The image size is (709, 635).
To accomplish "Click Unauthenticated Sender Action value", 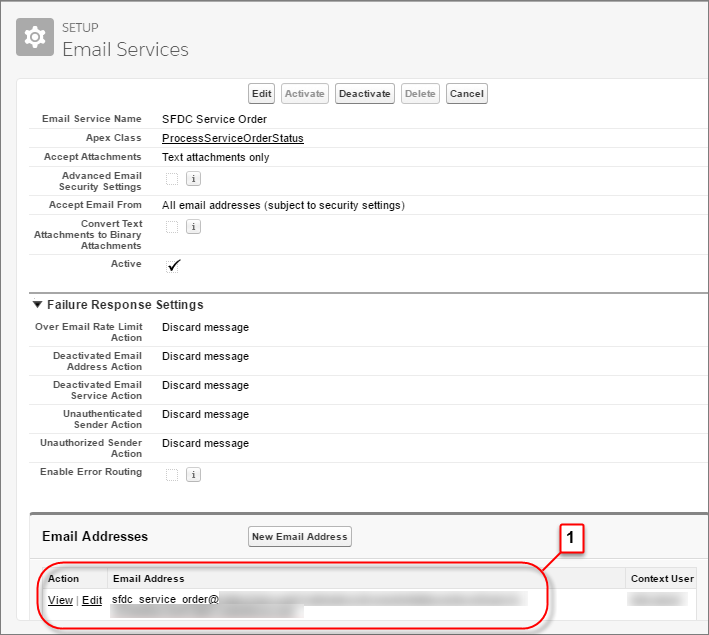I will click(205, 414).
